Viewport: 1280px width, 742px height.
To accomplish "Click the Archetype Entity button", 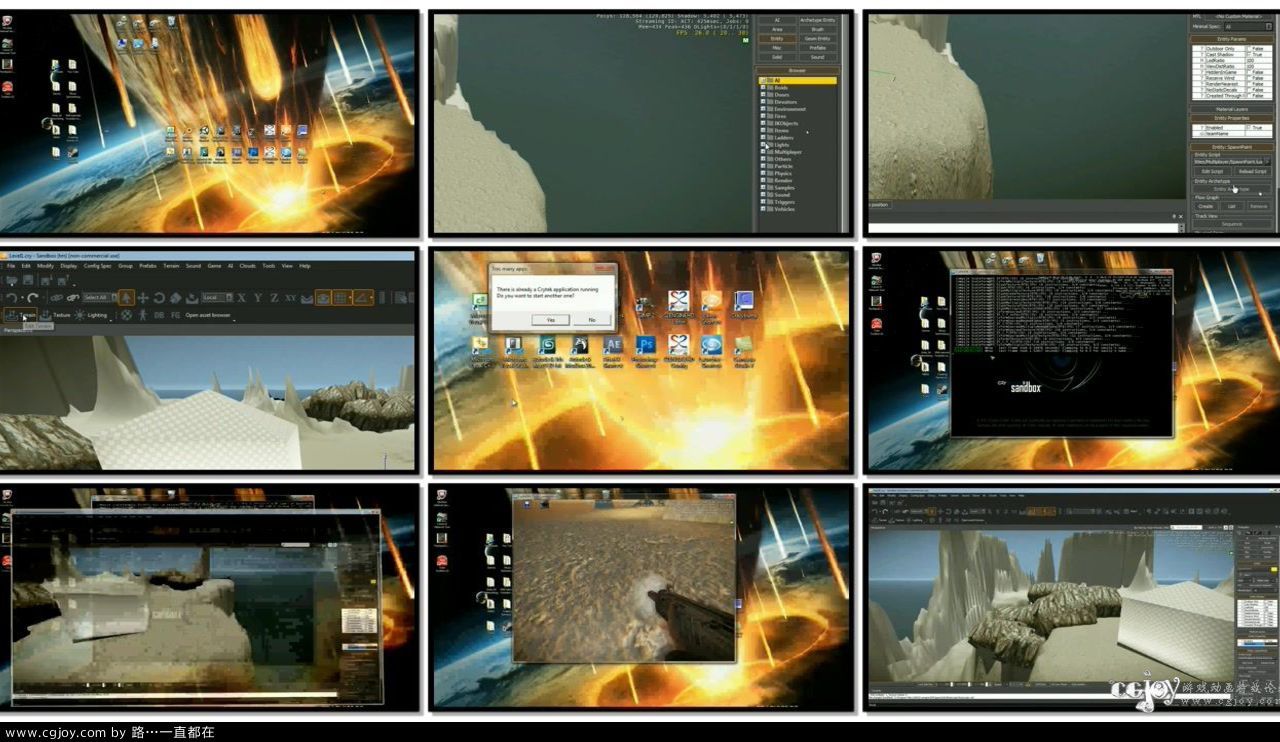I will pyautogui.click(x=817, y=20).
